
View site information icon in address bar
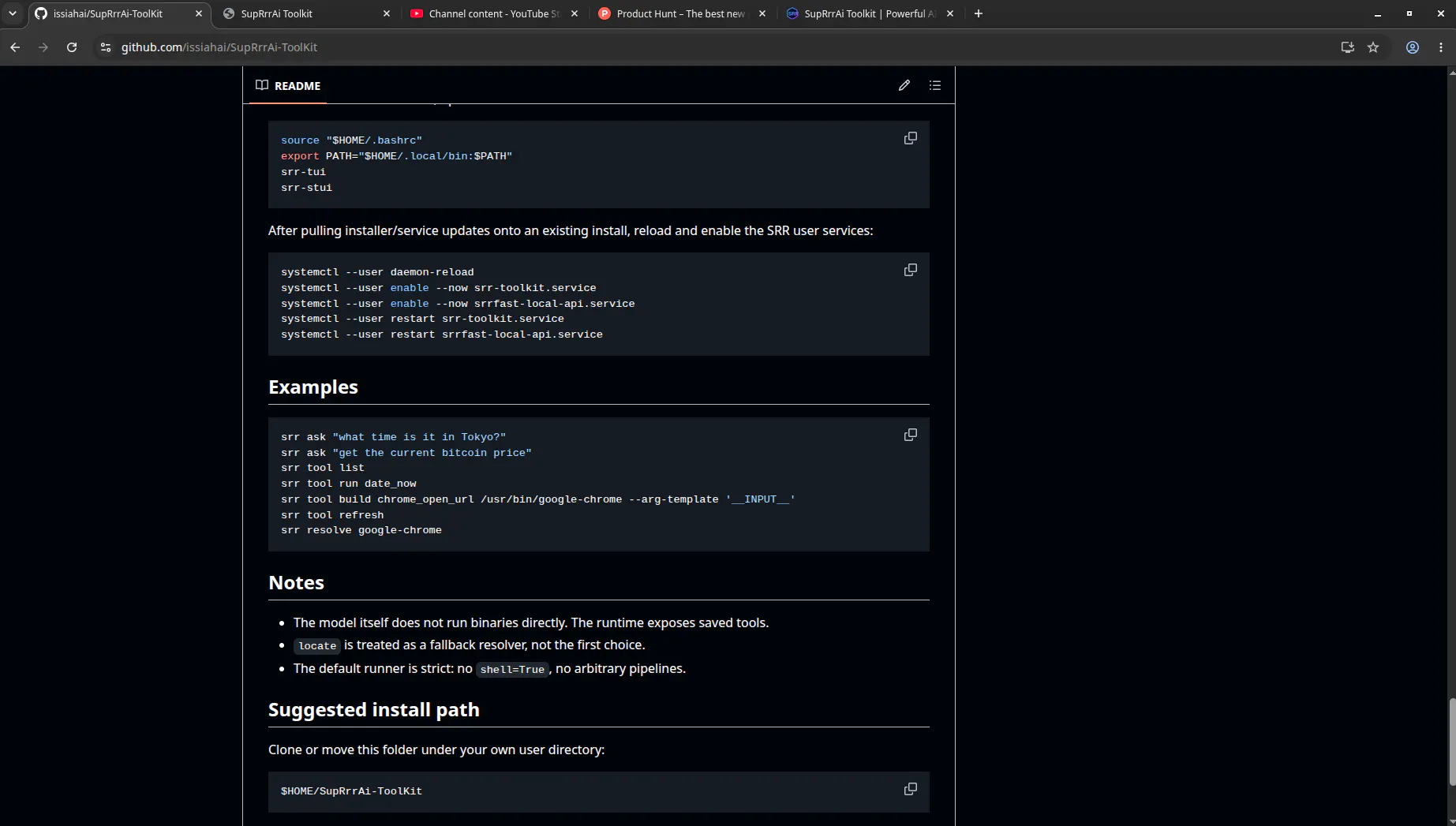point(106,47)
